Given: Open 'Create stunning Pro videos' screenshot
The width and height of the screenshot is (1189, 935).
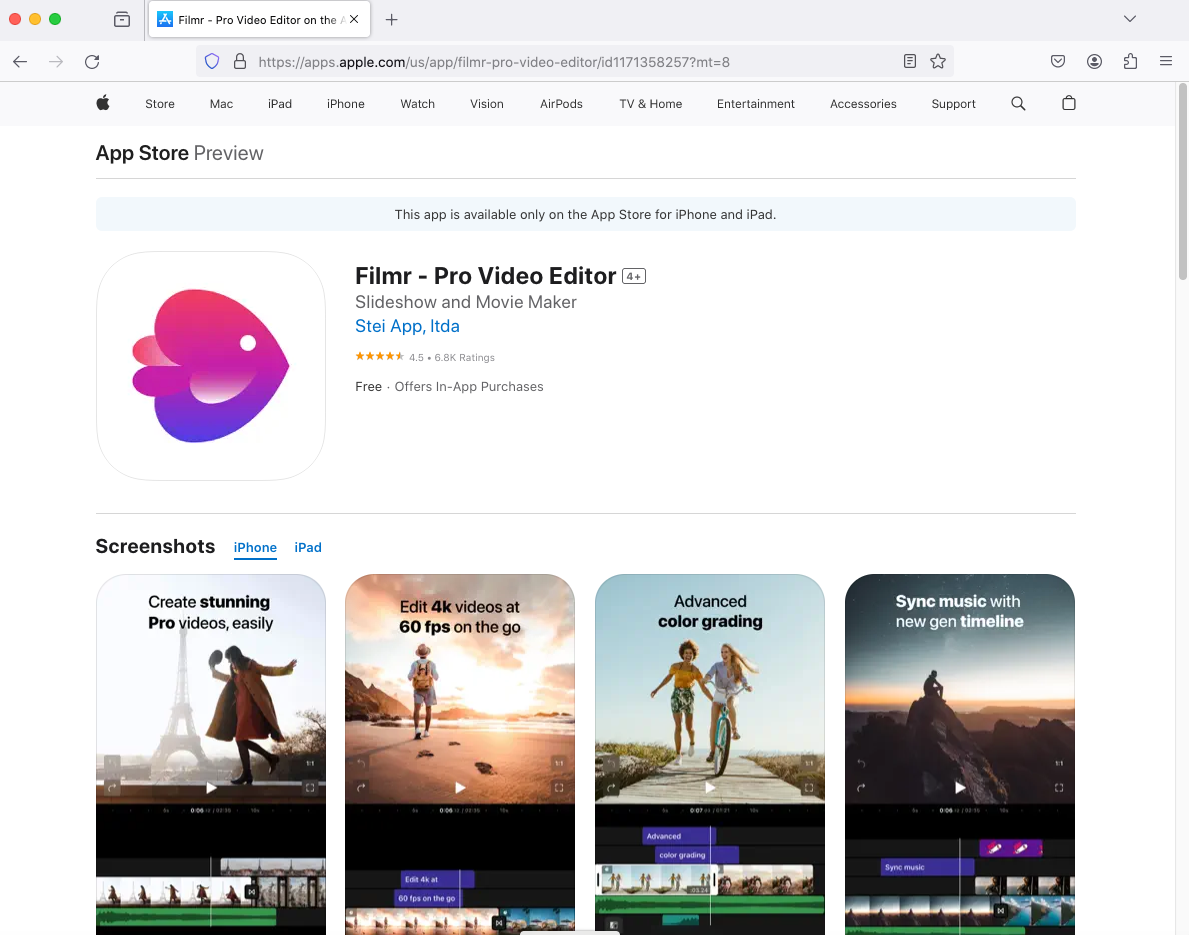Looking at the screenshot, I should [x=211, y=755].
